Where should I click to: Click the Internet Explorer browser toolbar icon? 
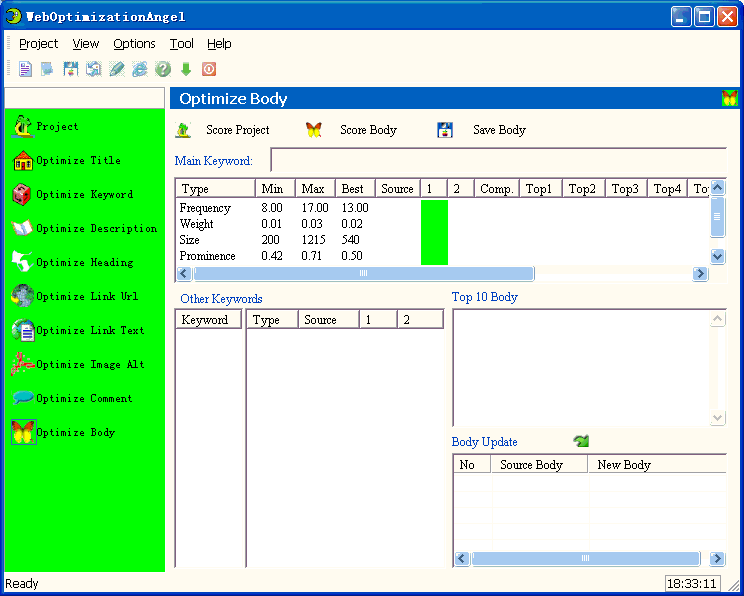[x=140, y=69]
